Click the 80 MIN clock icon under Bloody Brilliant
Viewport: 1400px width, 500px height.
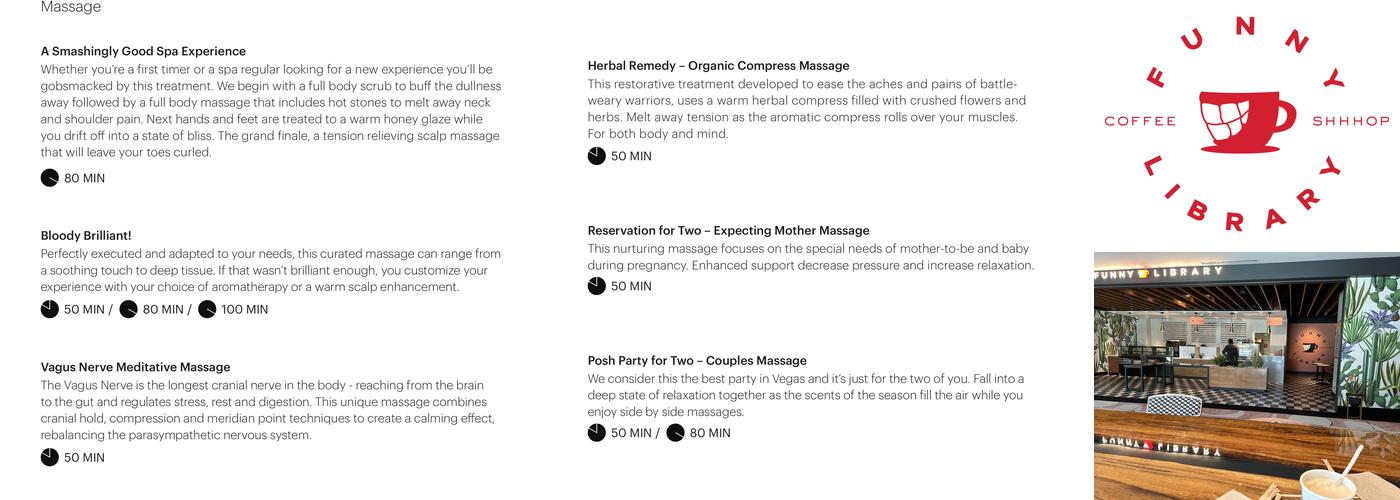pos(128,309)
